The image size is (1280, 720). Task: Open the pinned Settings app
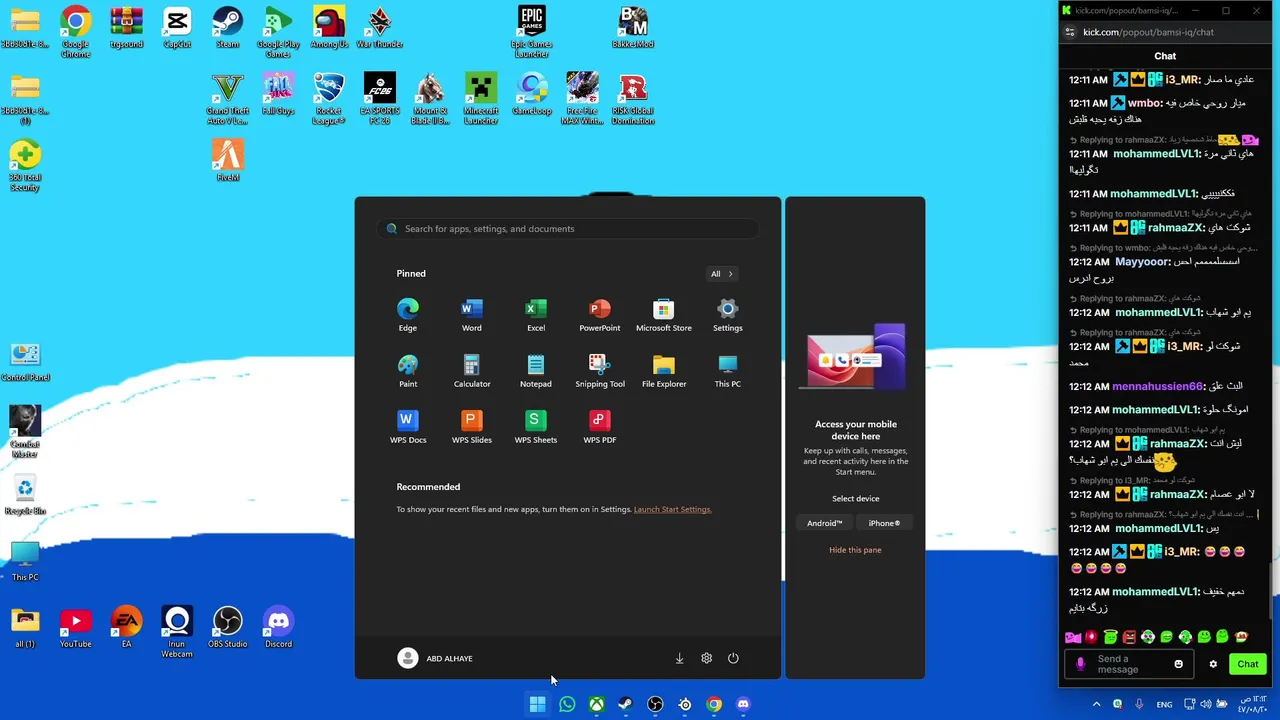click(x=728, y=314)
